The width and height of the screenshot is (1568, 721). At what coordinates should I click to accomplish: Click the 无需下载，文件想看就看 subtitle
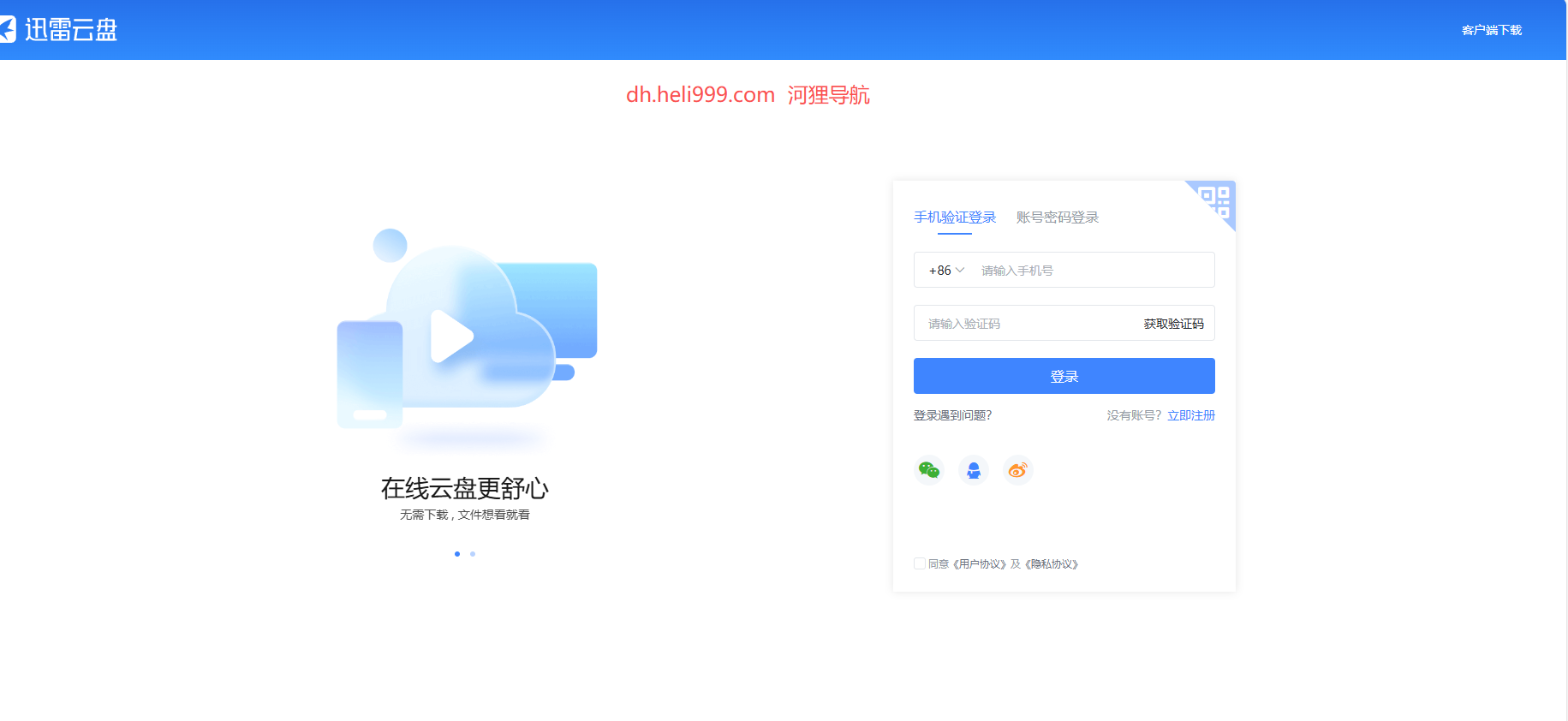click(465, 515)
